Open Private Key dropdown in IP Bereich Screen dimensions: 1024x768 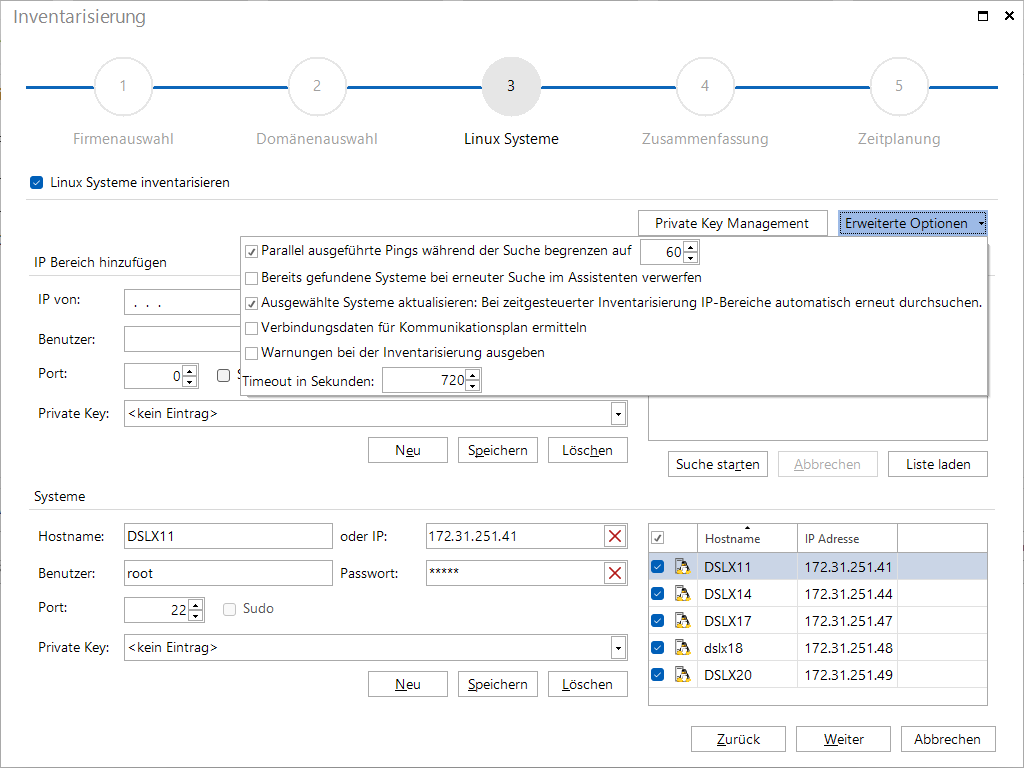click(x=618, y=413)
